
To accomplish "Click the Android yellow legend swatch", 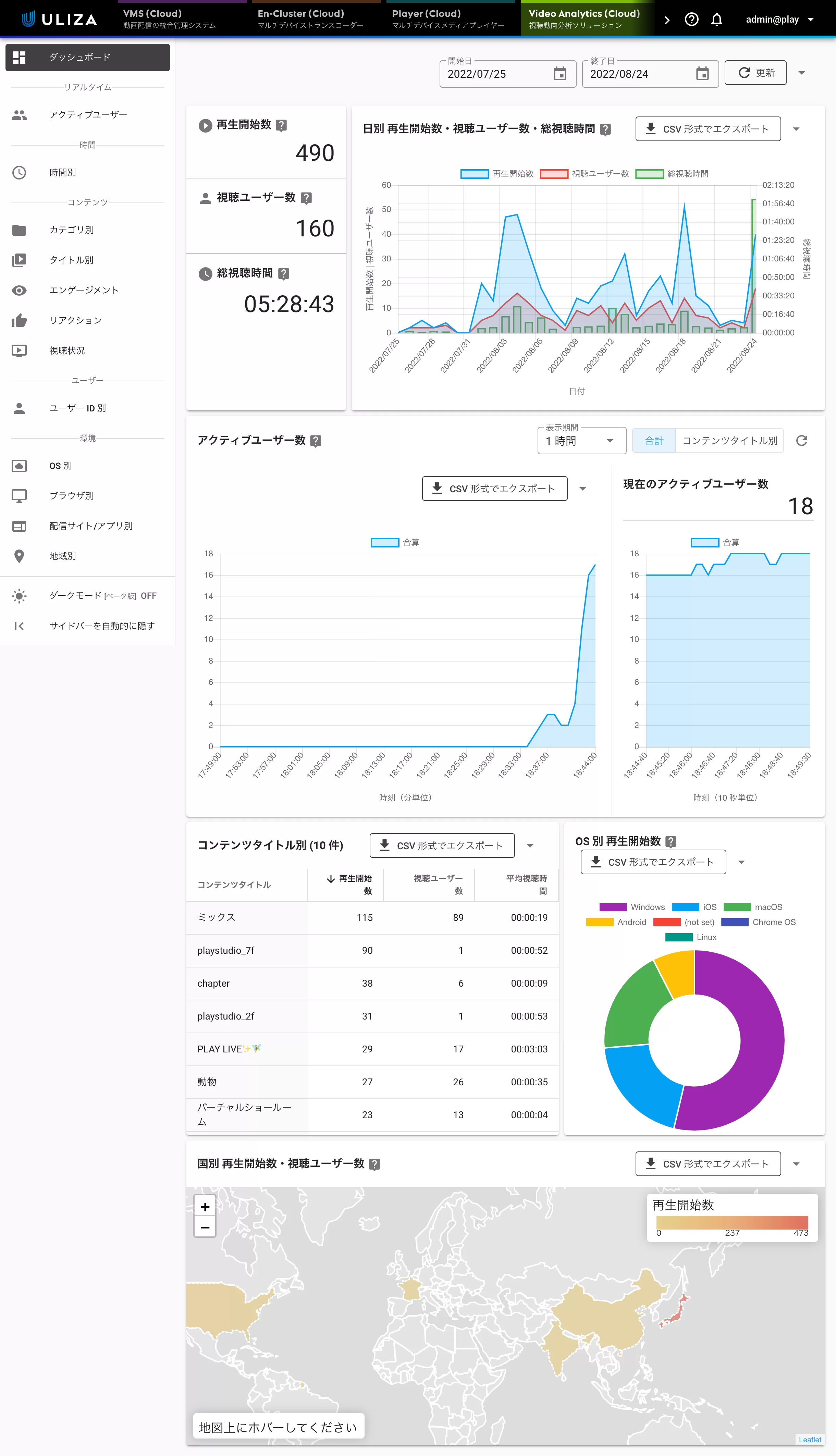I will (x=600, y=922).
